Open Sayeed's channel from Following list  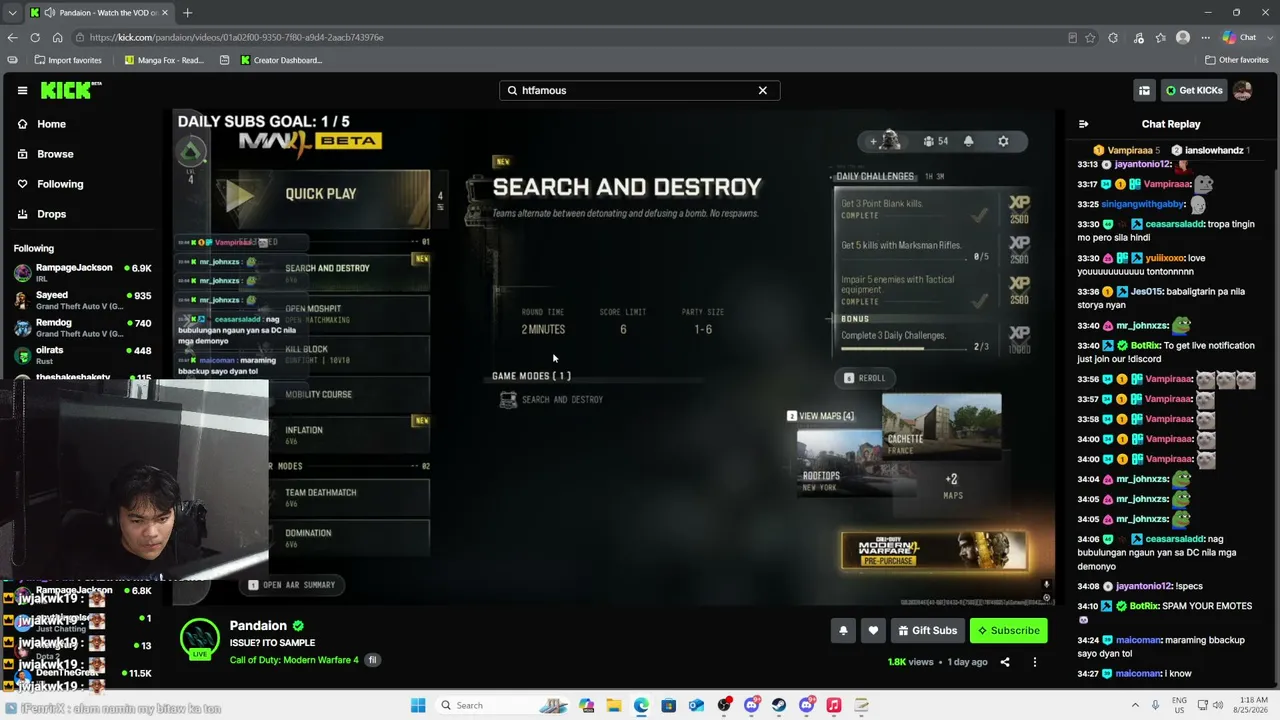pyautogui.click(x=83, y=300)
